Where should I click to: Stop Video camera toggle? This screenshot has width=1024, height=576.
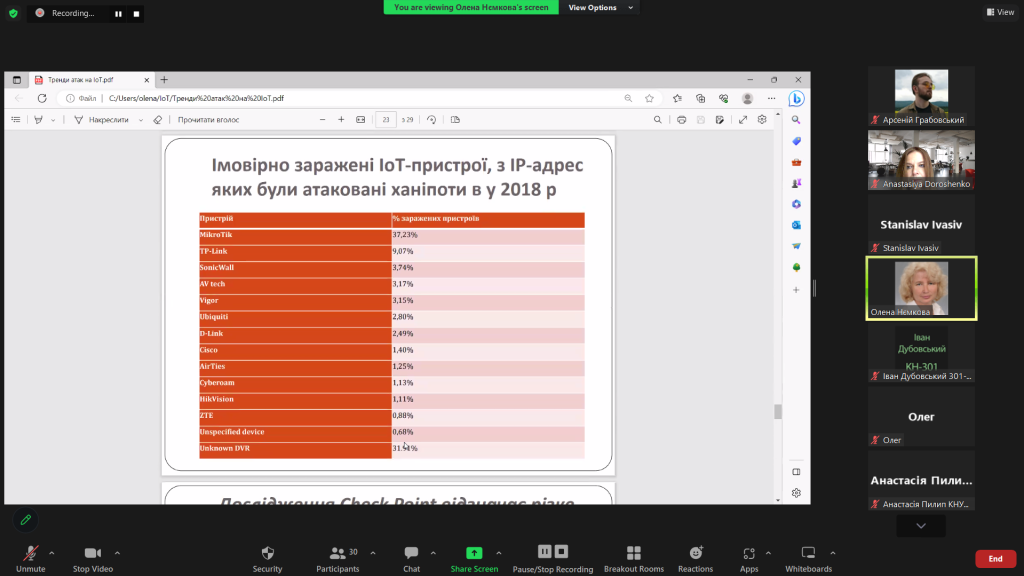point(93,559)
